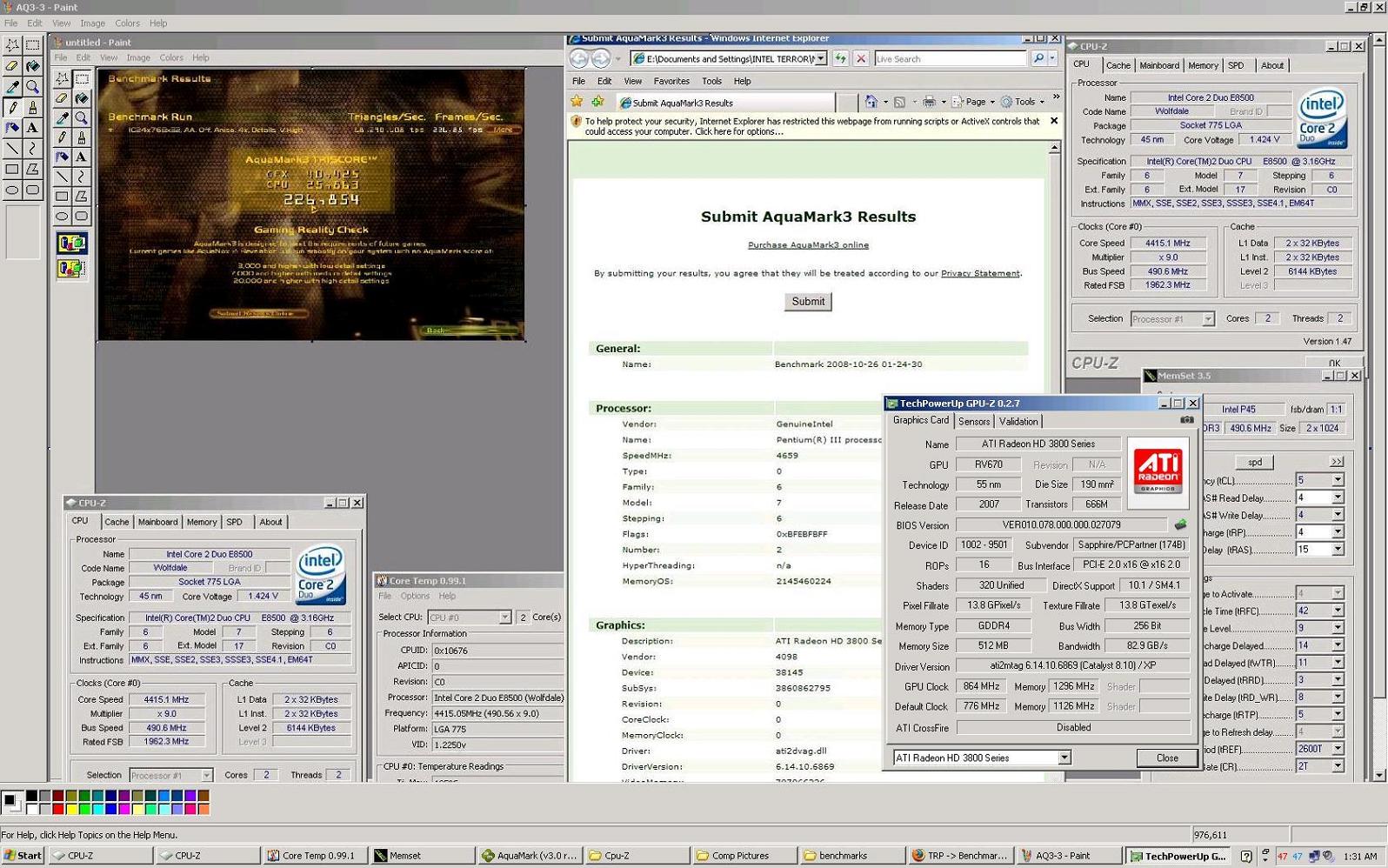Pick red from the Paint color palette
This screenshot has width=1388, height=868.
(58, 809)
